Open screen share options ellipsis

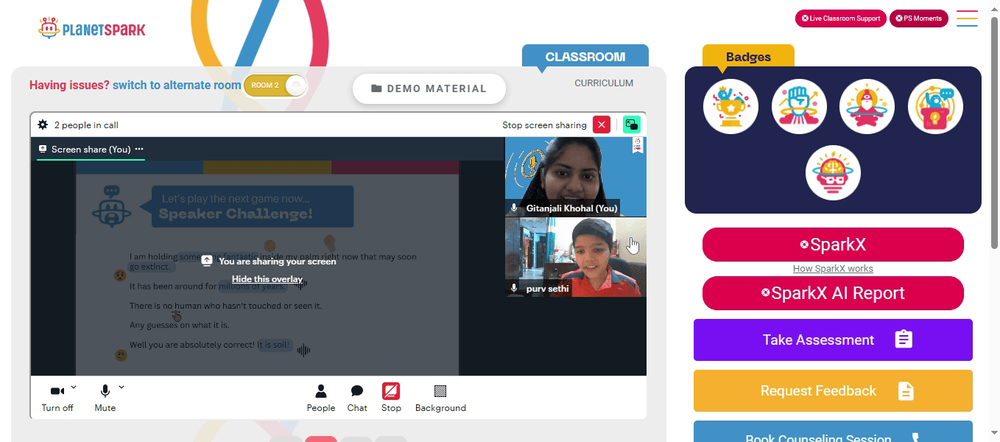click(x=139, y=149)
